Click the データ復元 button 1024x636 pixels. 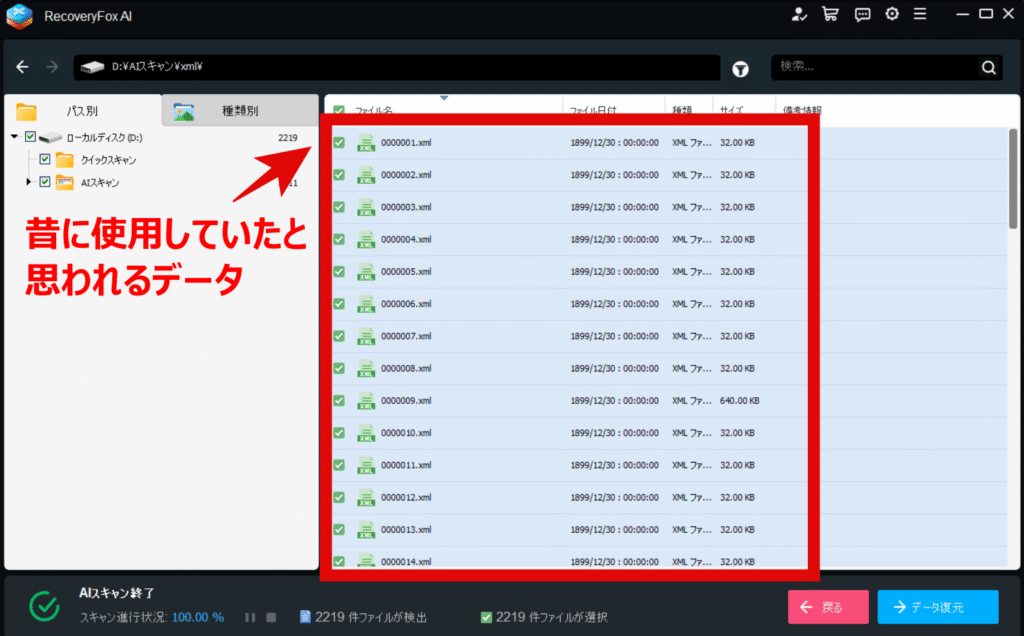(x=937, y=607)
